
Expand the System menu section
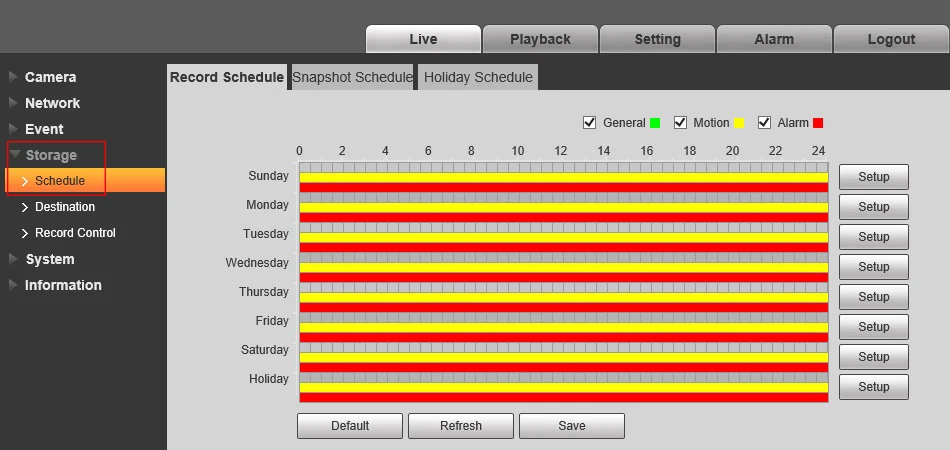tap(50, 260)
